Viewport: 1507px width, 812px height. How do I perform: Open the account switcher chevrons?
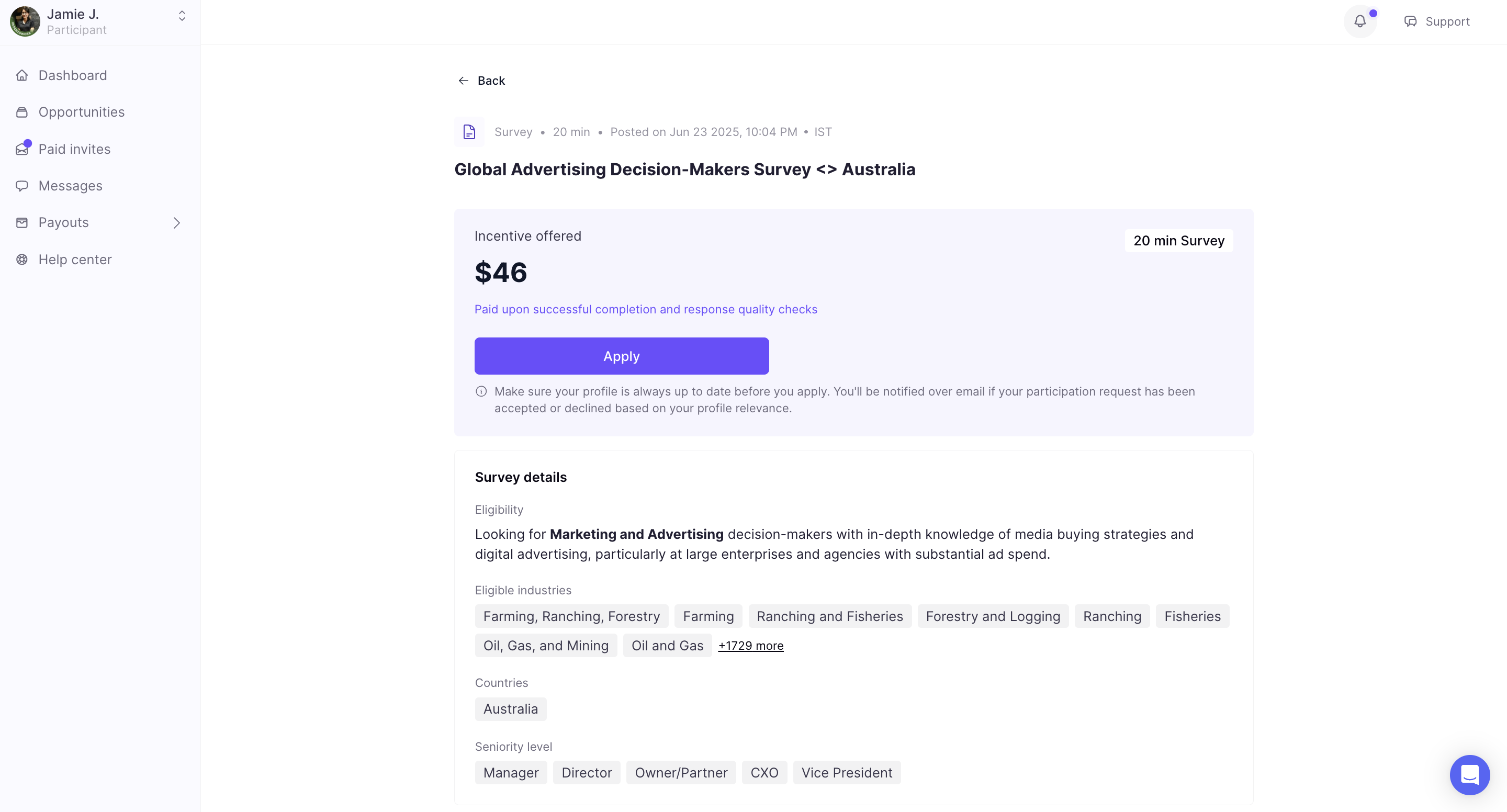click(x=182, y=16)
